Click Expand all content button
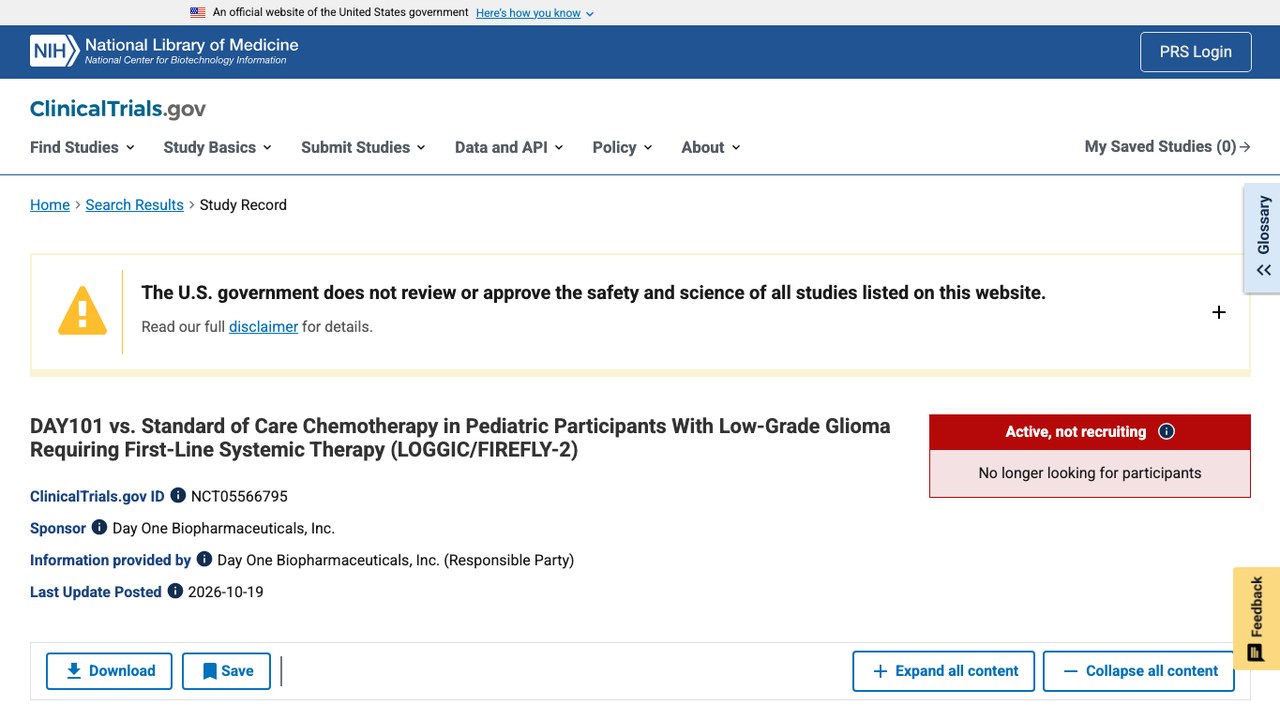This screenshot has width=1280, height=720. (945, 671)
